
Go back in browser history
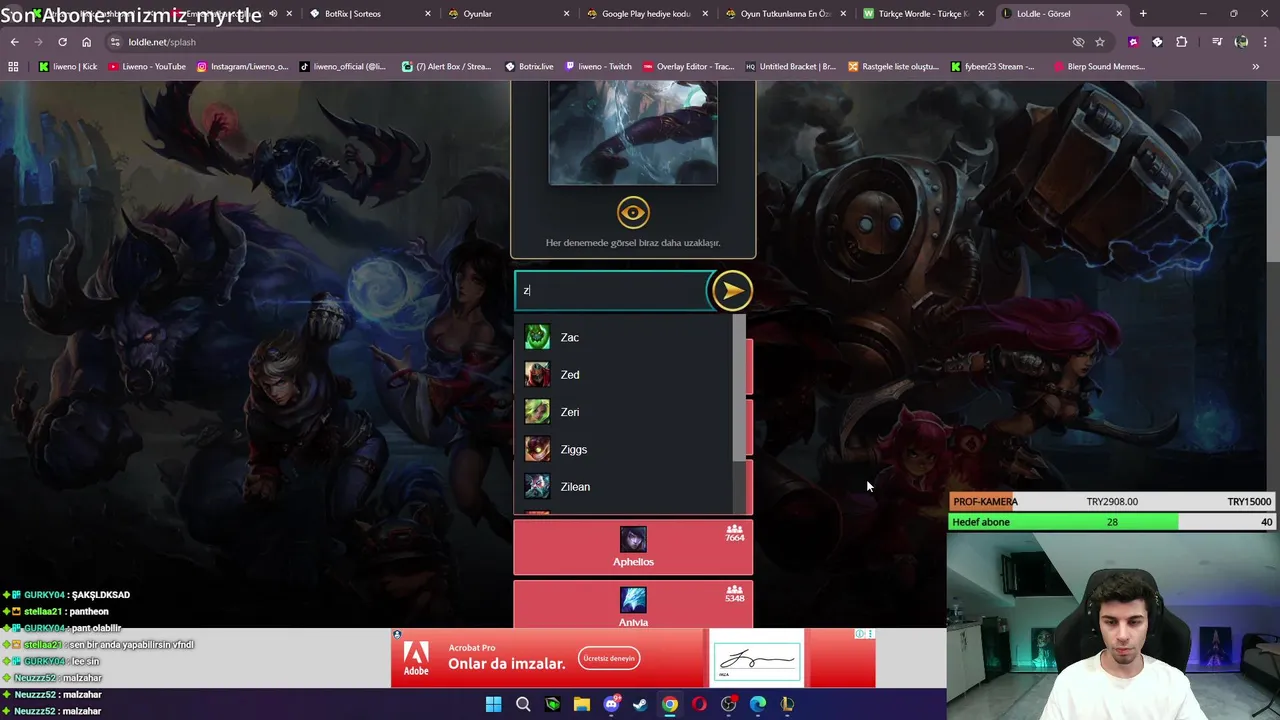coord(14,42)
